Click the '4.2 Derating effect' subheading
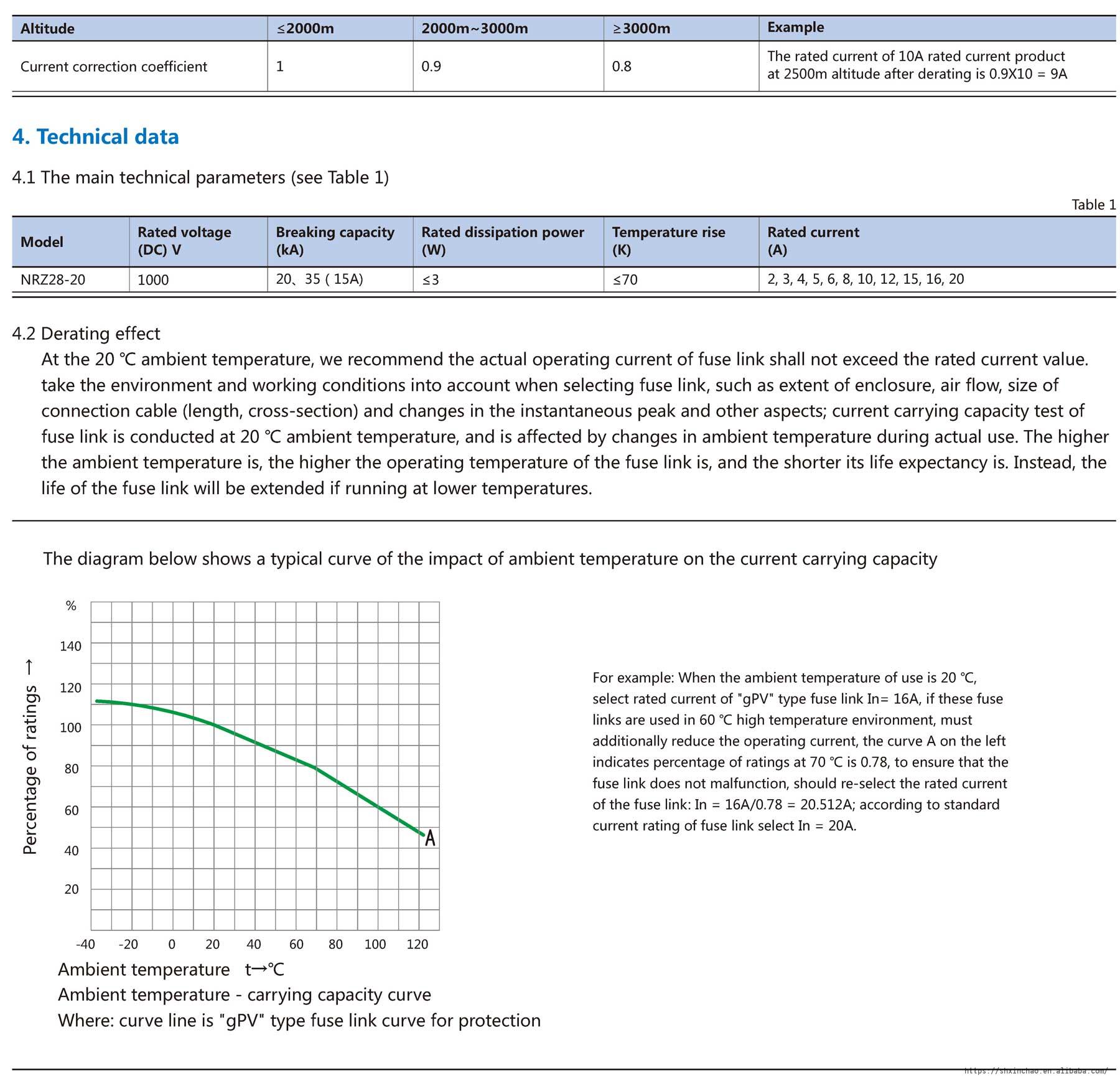The height and width of the screenshot is (1076, 1120). tap(86, 334)
